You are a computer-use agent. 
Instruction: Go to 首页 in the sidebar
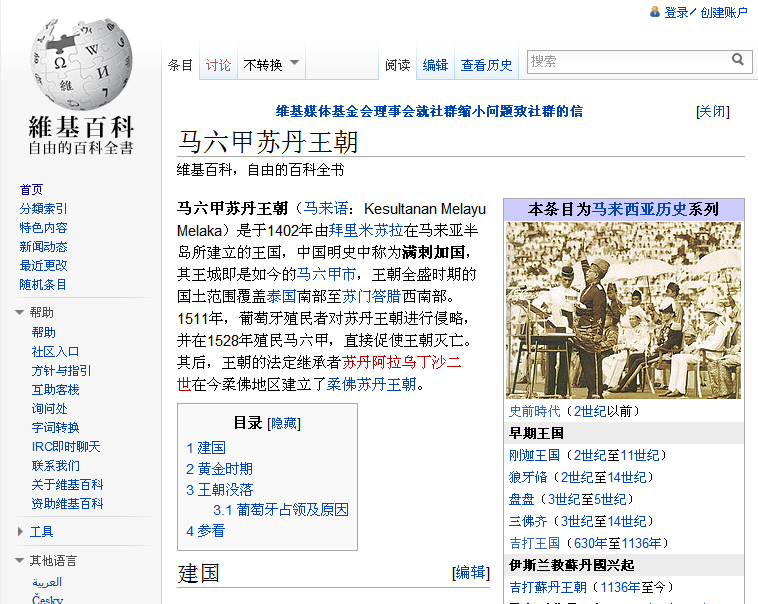(x=31, y=190)
